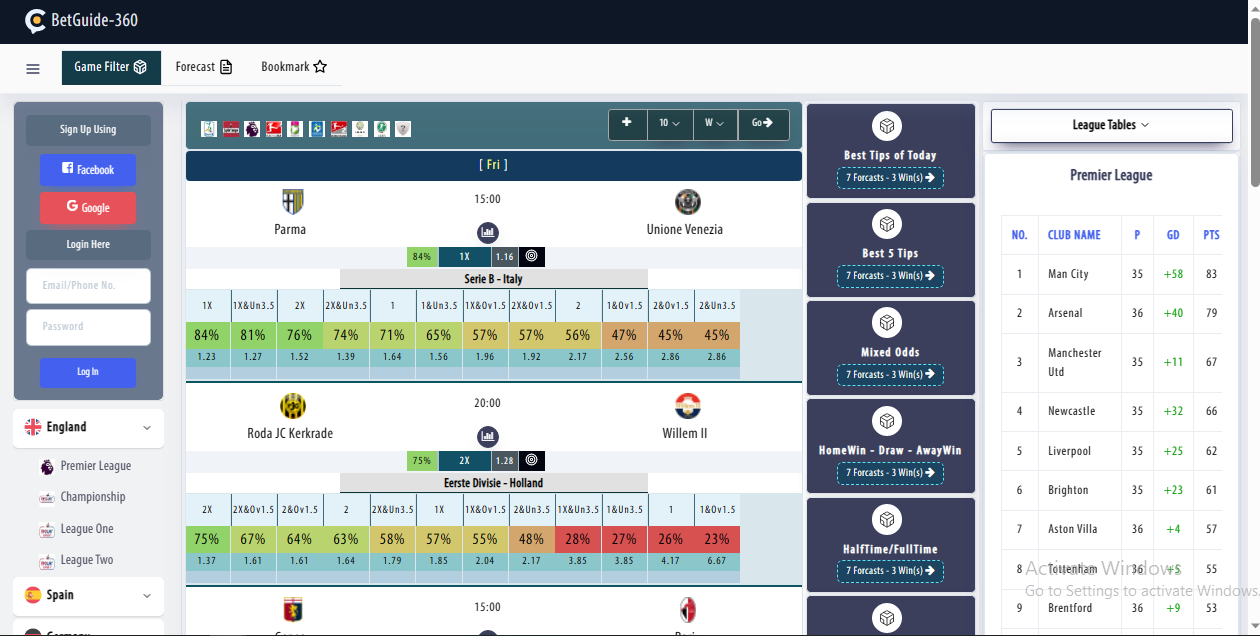This screenshot has height=636, width=1260.
Task: Click the Login Here heading
Action: coord(88,245)
